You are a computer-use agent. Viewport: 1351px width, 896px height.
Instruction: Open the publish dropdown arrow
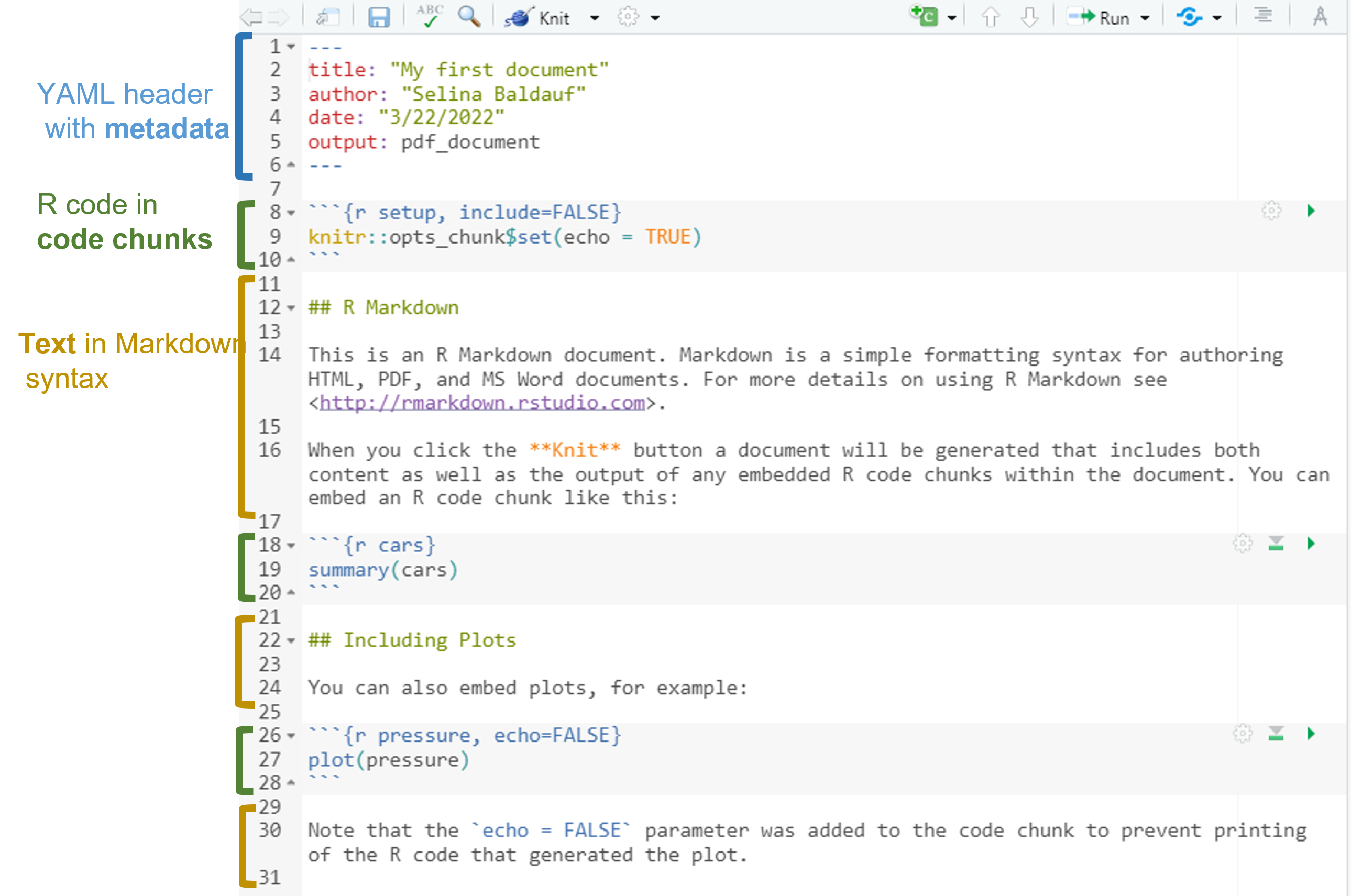click(1217, 18)
